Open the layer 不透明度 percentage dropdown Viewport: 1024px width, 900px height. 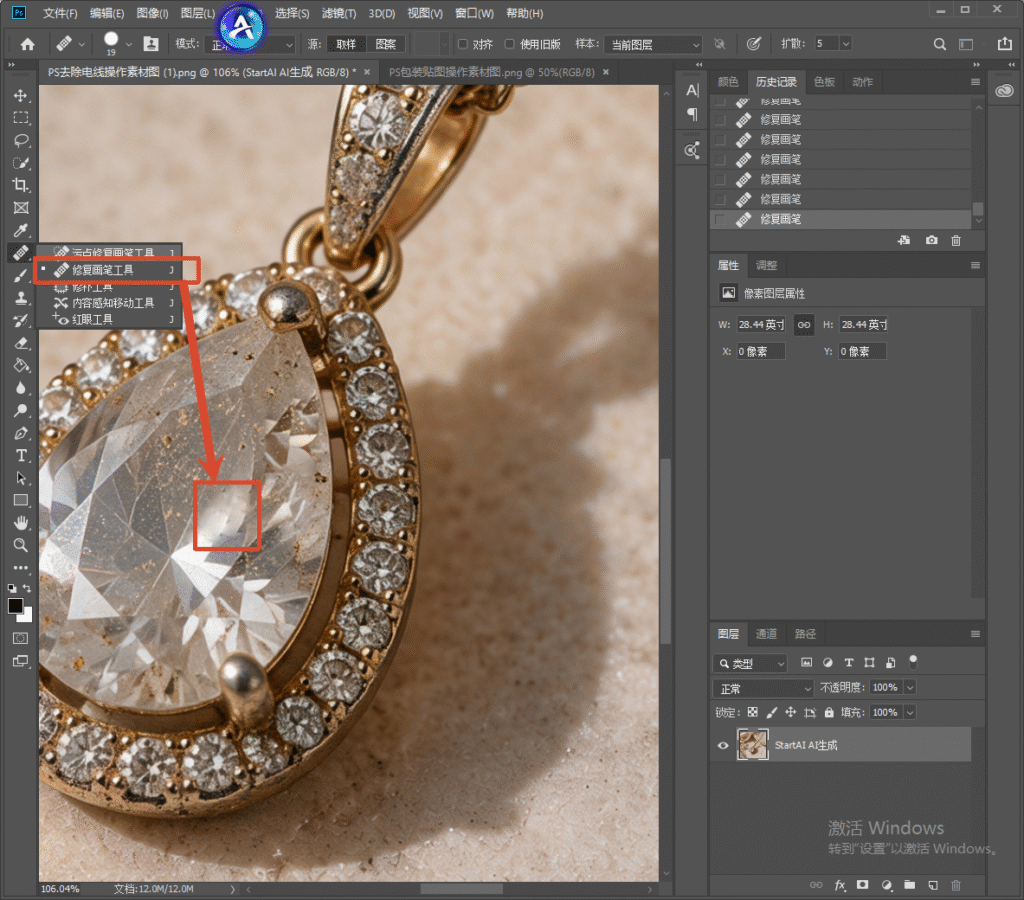click(910, 687)
